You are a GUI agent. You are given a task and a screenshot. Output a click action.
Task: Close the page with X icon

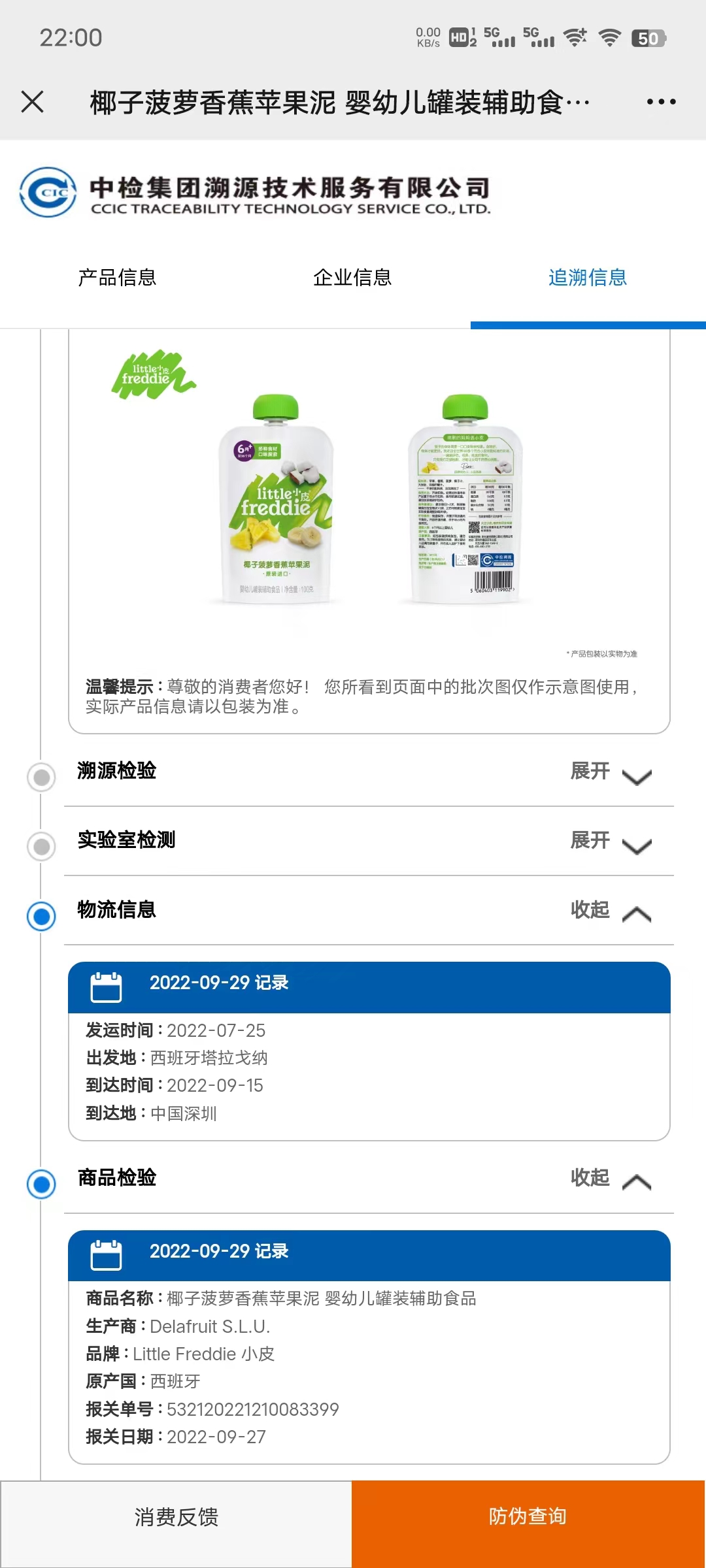(x=33, y=102)
